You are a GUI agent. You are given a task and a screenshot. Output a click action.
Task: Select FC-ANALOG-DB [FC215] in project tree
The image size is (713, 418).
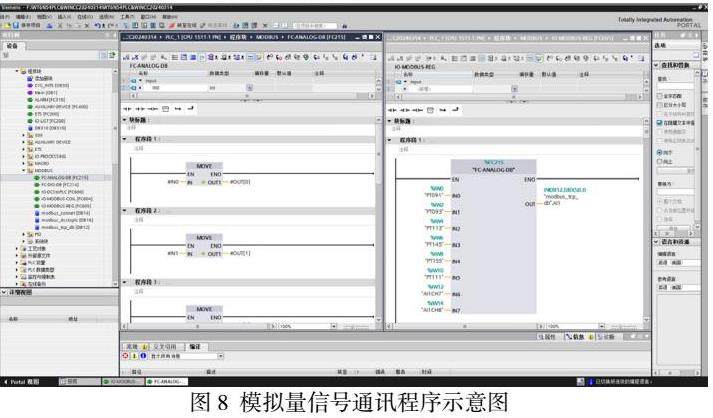[61, 178]
